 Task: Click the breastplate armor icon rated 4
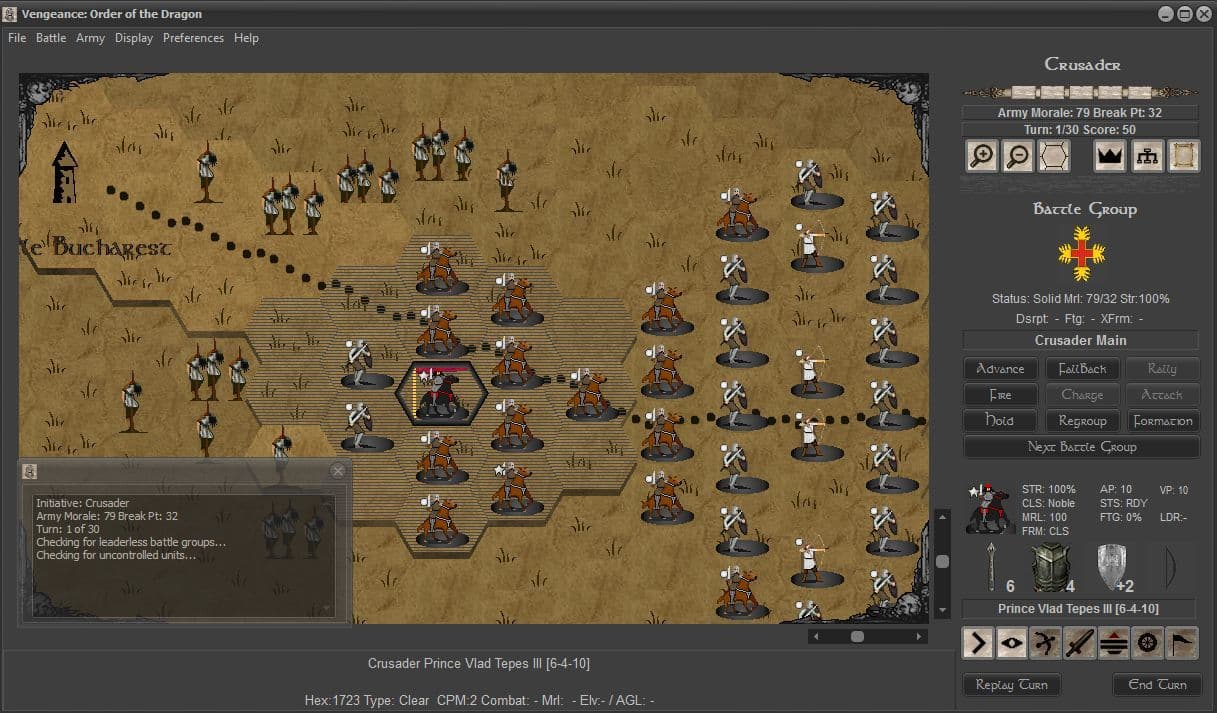pyautogui.click(x=1051, y=568)
